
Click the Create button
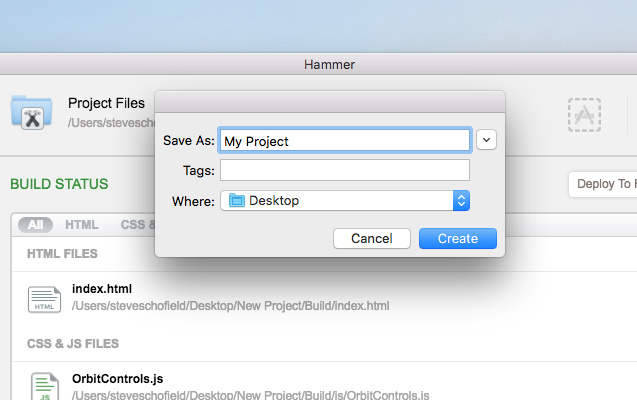coord(458,238)
